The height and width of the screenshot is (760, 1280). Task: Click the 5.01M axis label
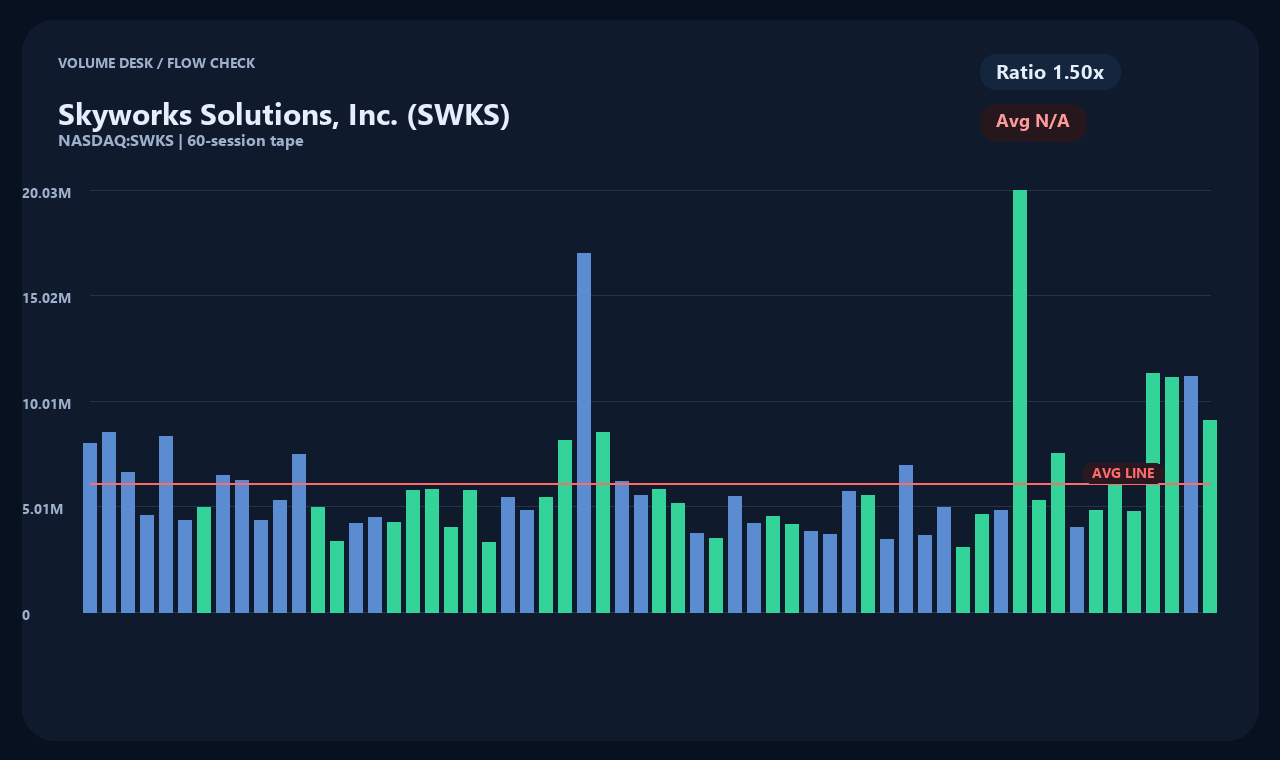(x=43, y=509)
